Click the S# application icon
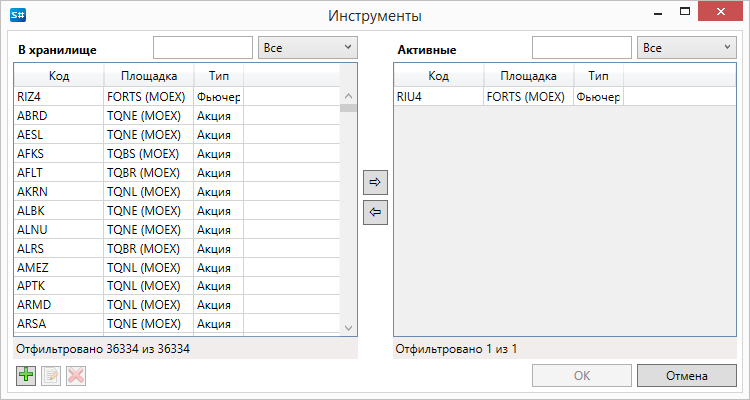The height and width of the screenshot is (400, 750). pyautogui.click(x=17, y=16)
